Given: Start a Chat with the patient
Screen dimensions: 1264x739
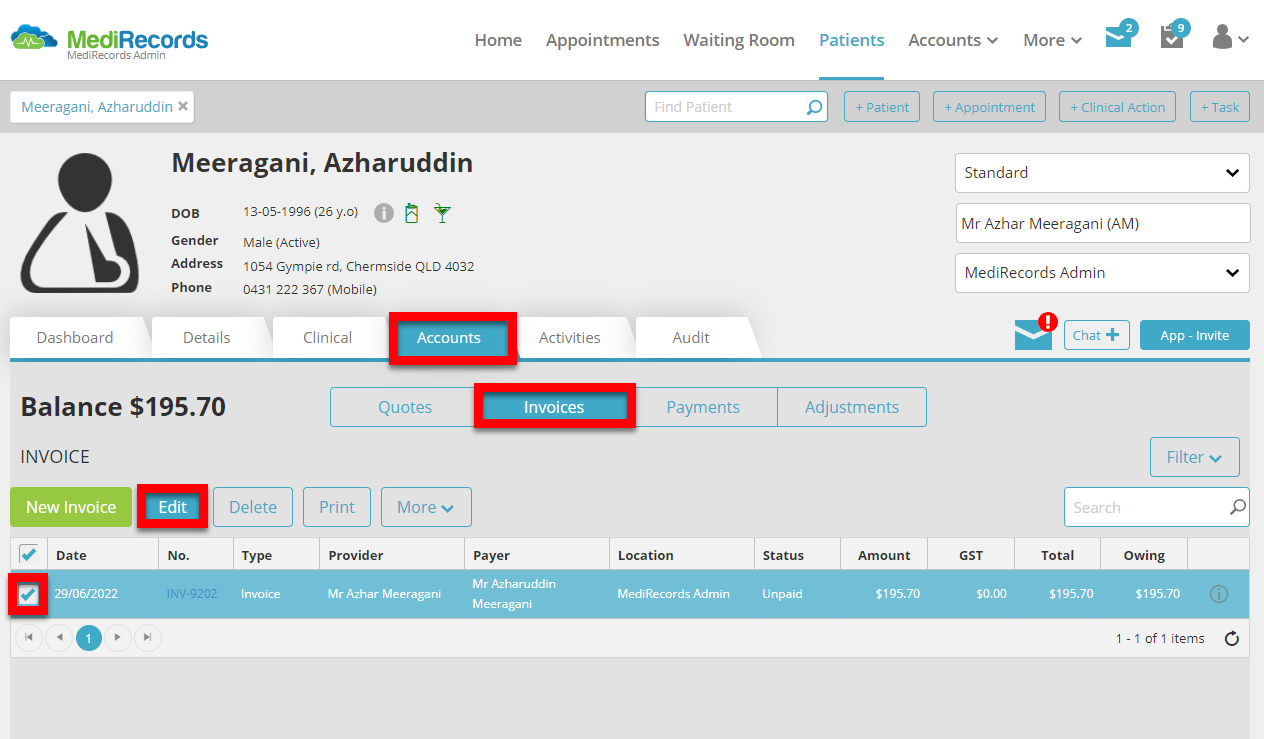Looking at the screenshot, I should [1096, 335].
